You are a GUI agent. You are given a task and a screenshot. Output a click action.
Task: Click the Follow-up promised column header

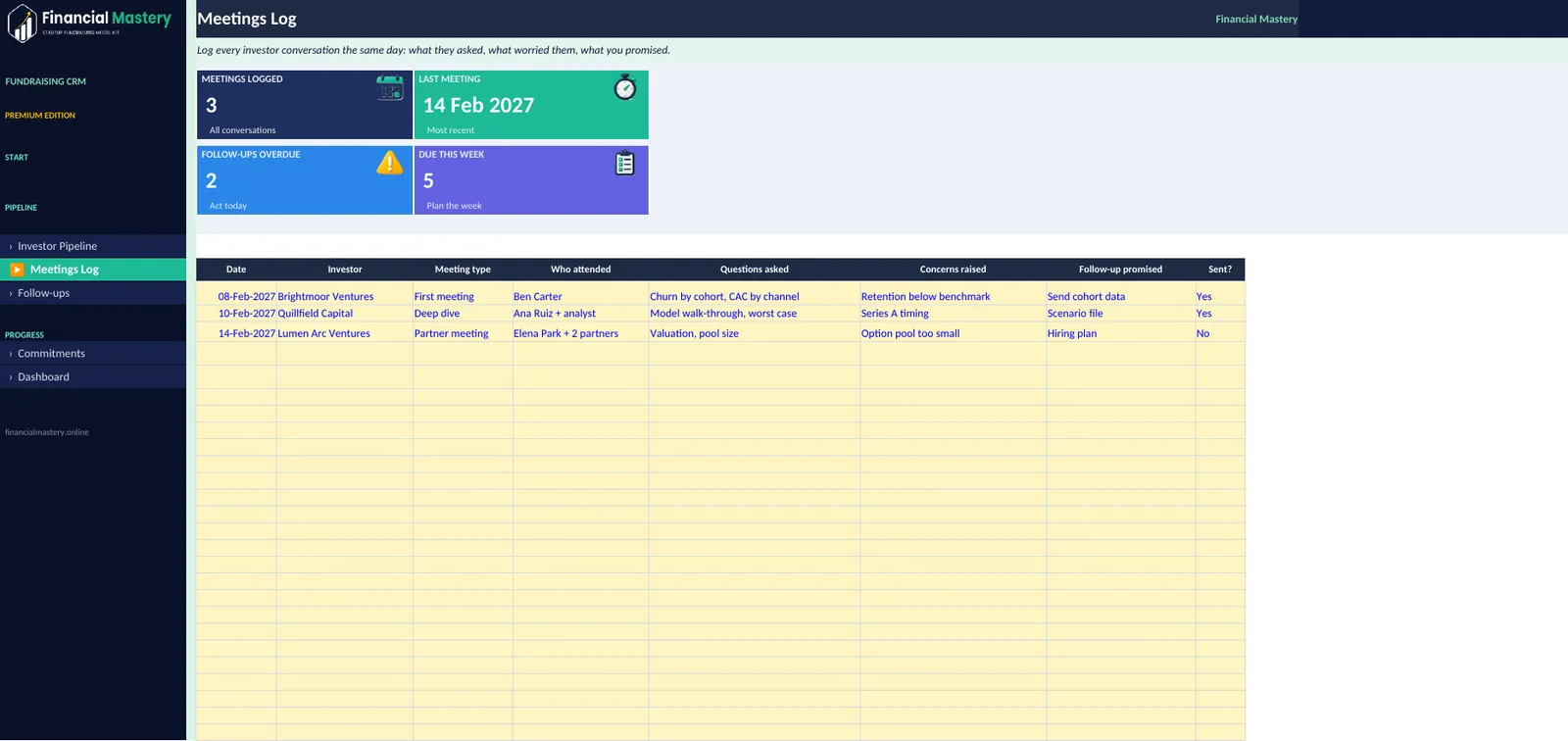click(x=1121, y=270)
